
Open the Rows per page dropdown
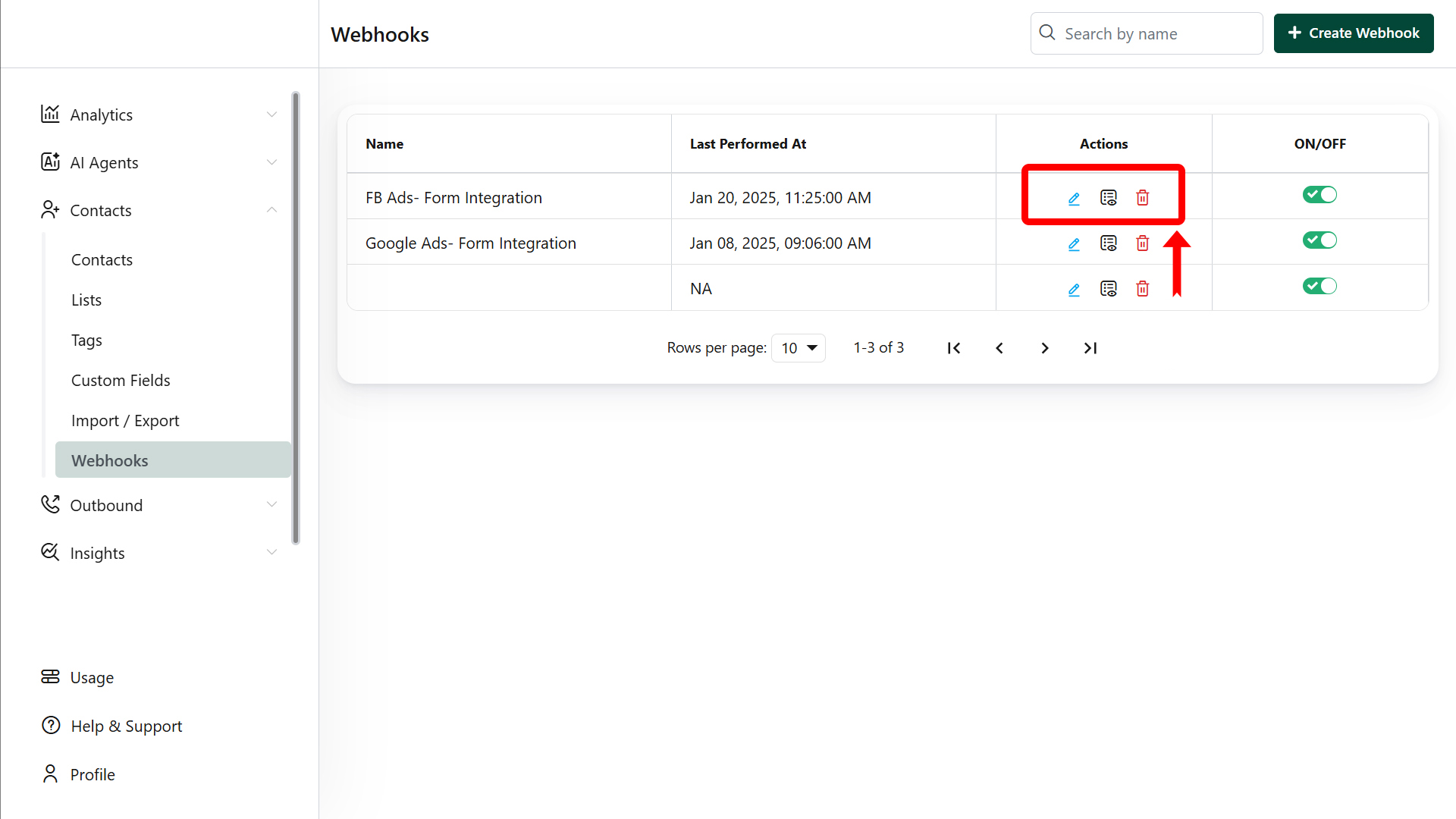coord(799,348)
